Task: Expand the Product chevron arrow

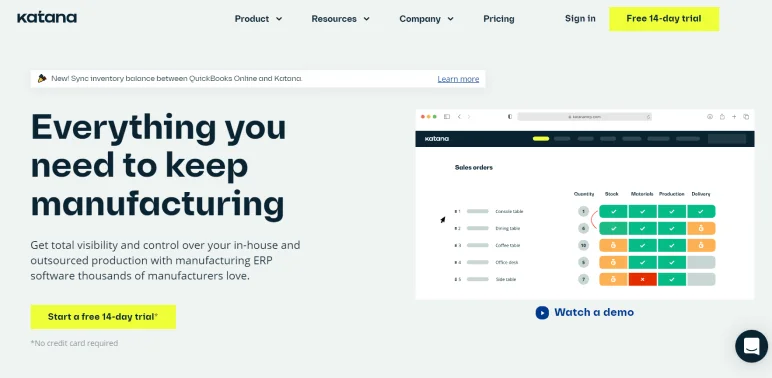Action: [279, 19]
